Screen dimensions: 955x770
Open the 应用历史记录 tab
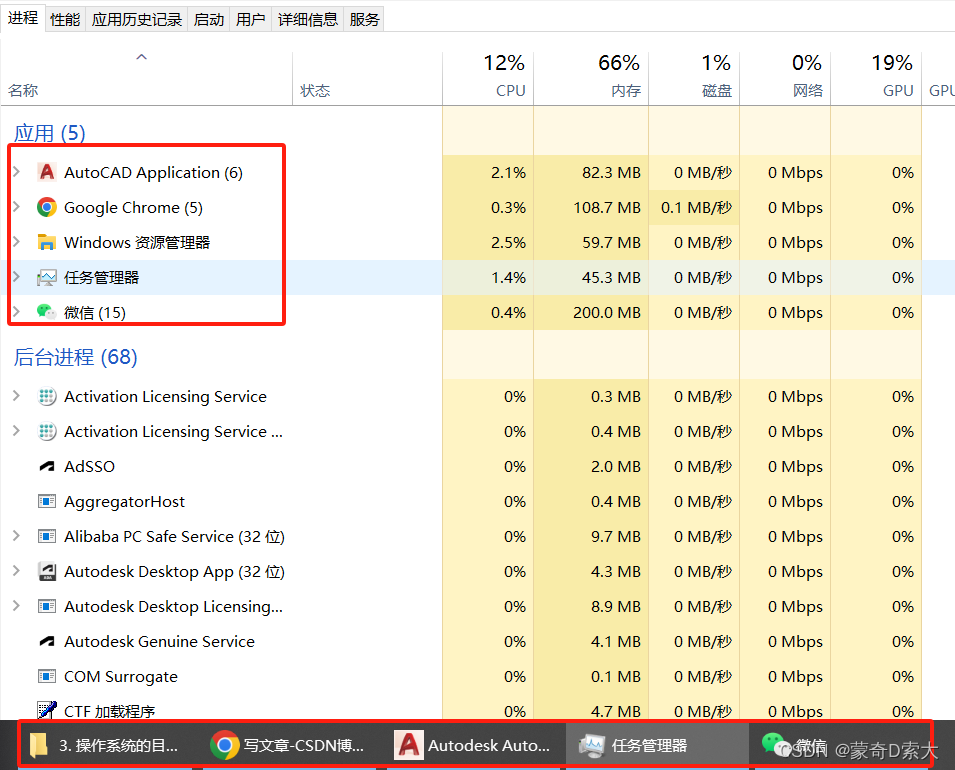137,19
